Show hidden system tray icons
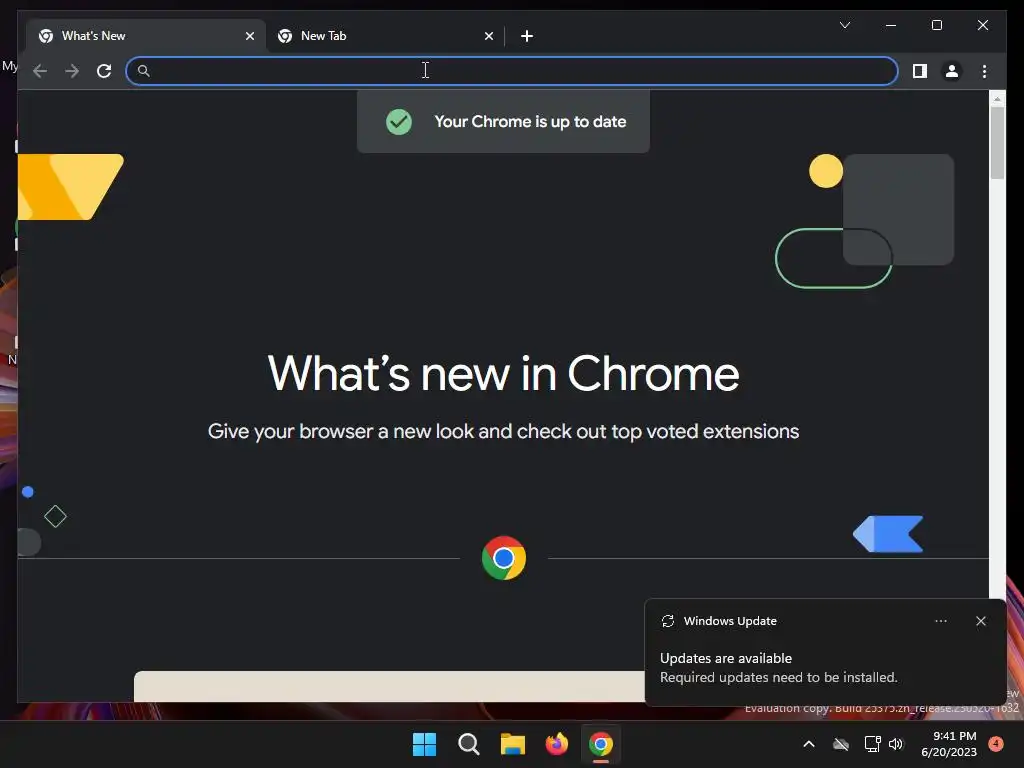The image size is (1024, 768). click(808, 744)
